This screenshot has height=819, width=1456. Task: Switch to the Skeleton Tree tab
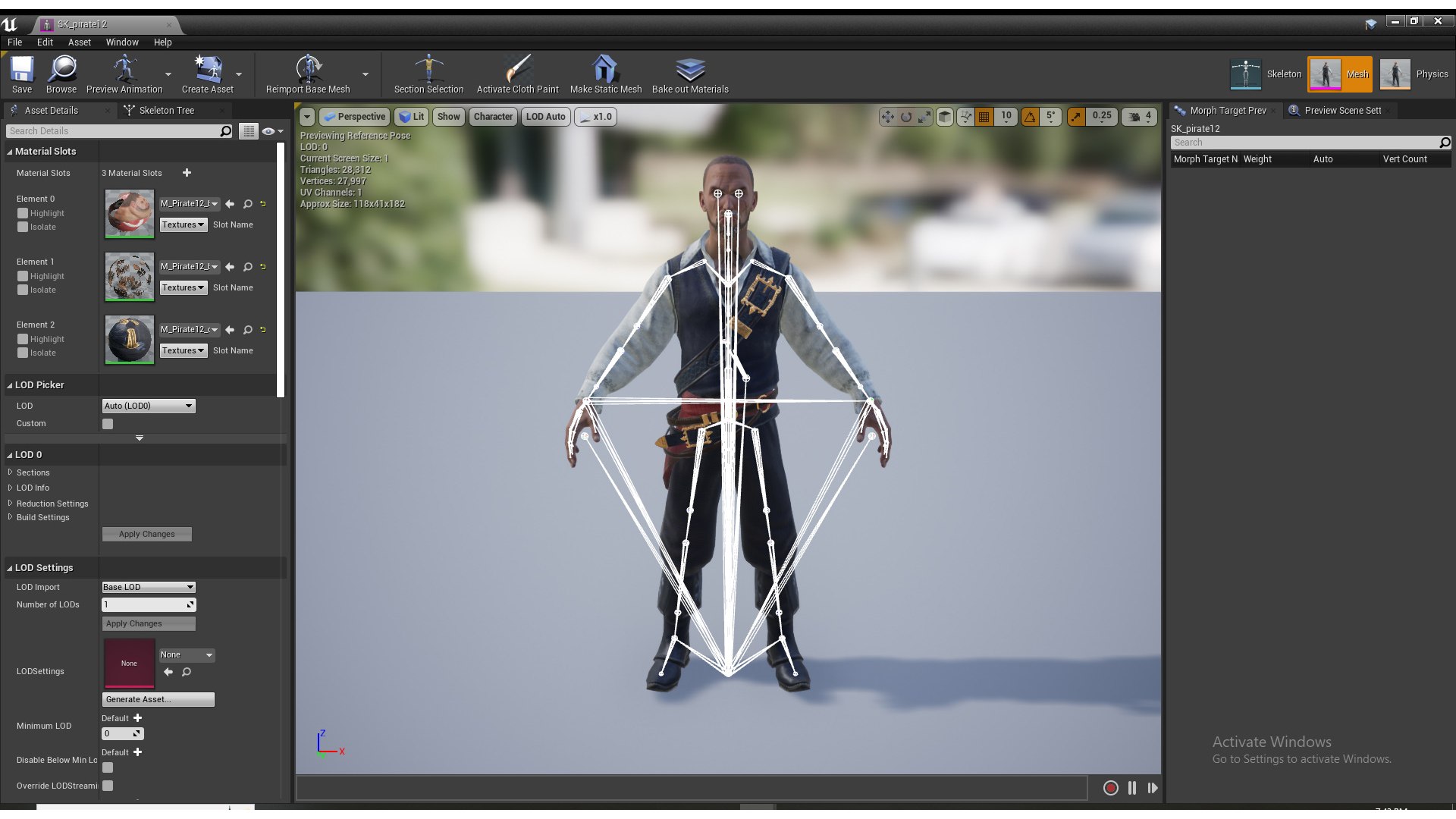[x=166, y=111]
